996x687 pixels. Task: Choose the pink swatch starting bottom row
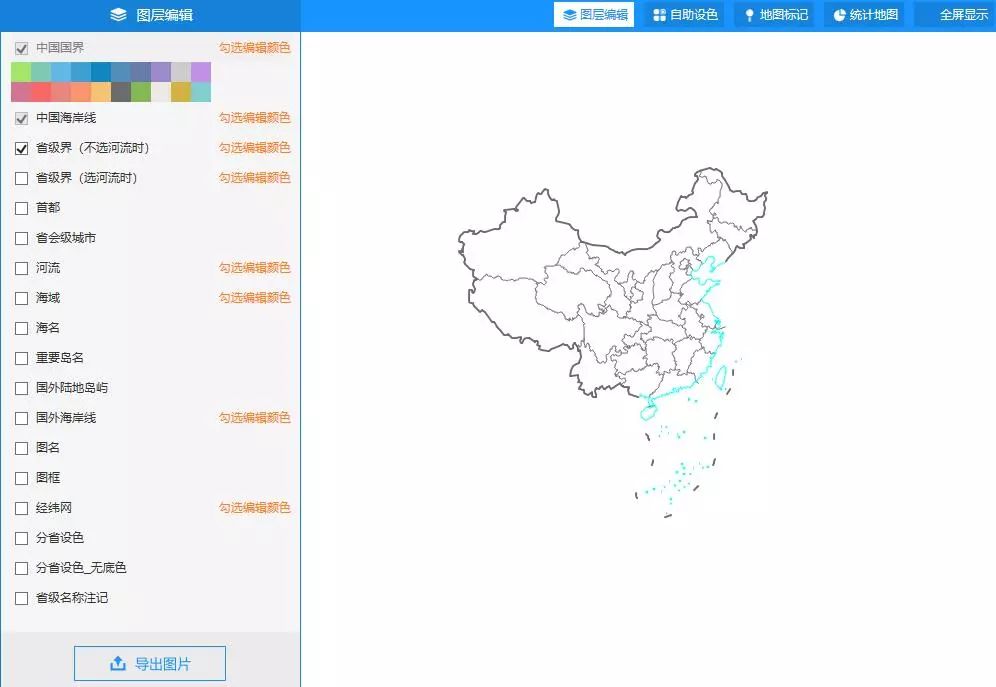click(x=21, y=92)
